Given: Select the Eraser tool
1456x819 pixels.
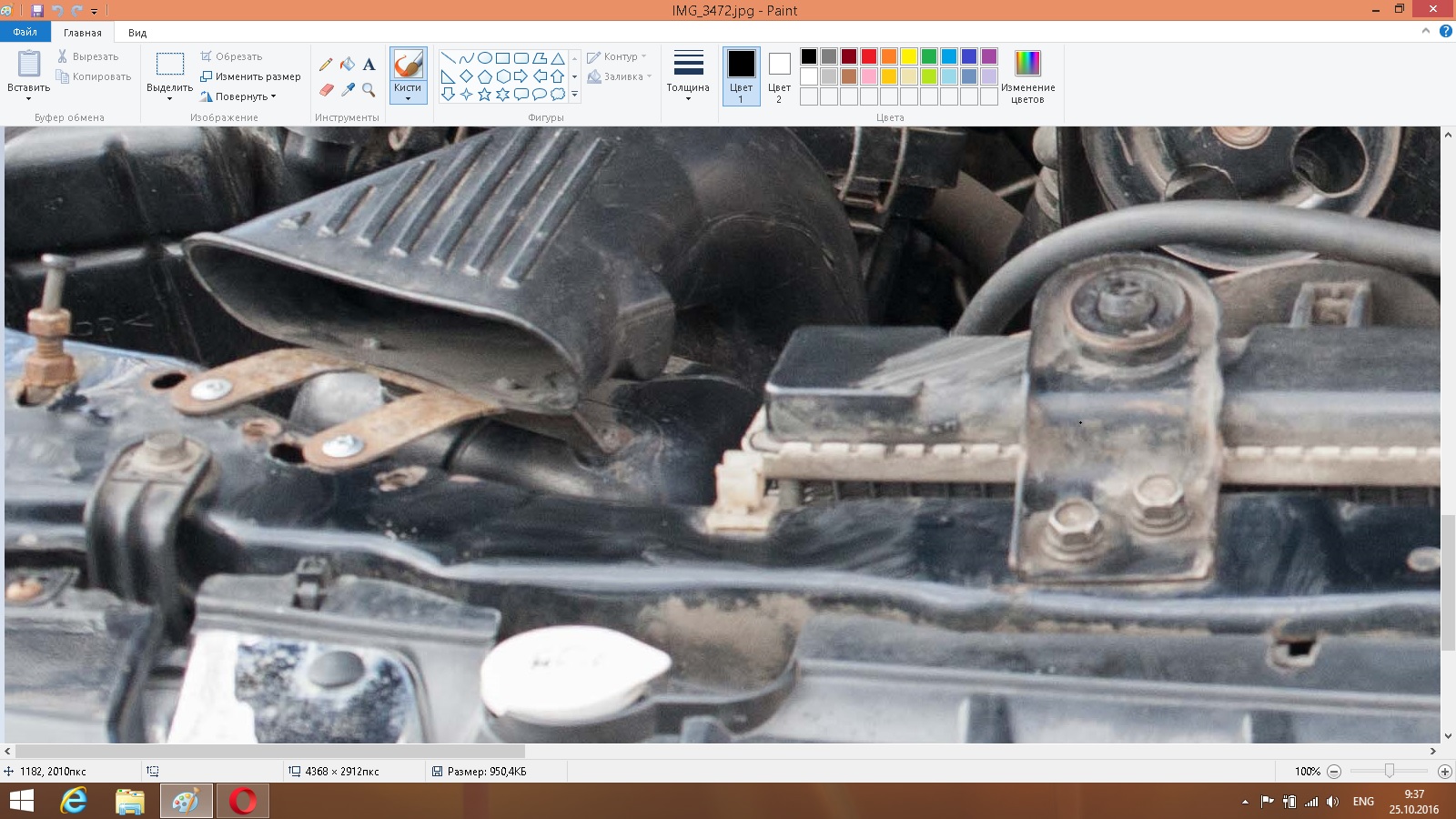Looking at the screenshot, I should (x=326, y=89).
